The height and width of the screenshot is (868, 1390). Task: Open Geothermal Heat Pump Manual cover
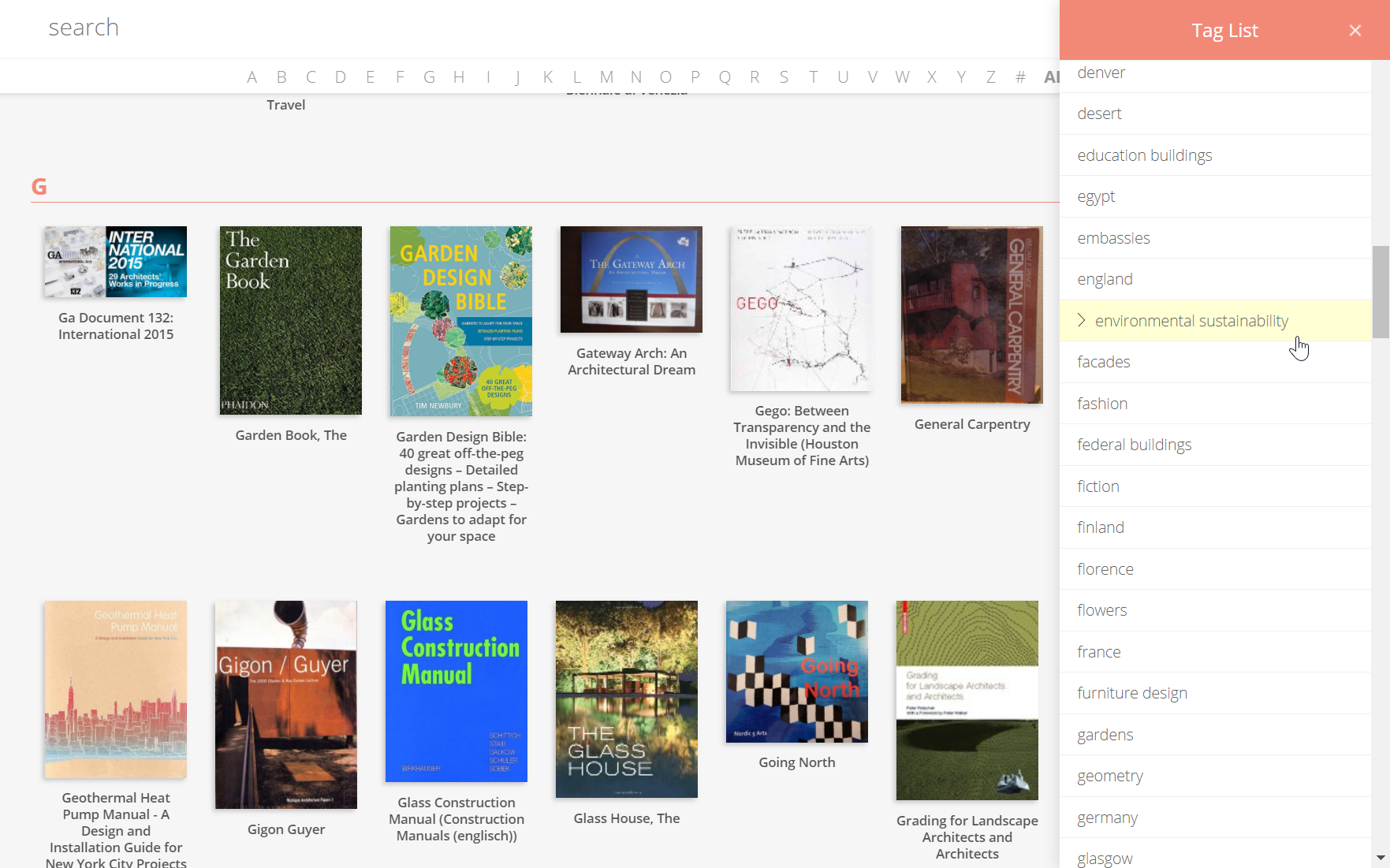click(116, 689)
